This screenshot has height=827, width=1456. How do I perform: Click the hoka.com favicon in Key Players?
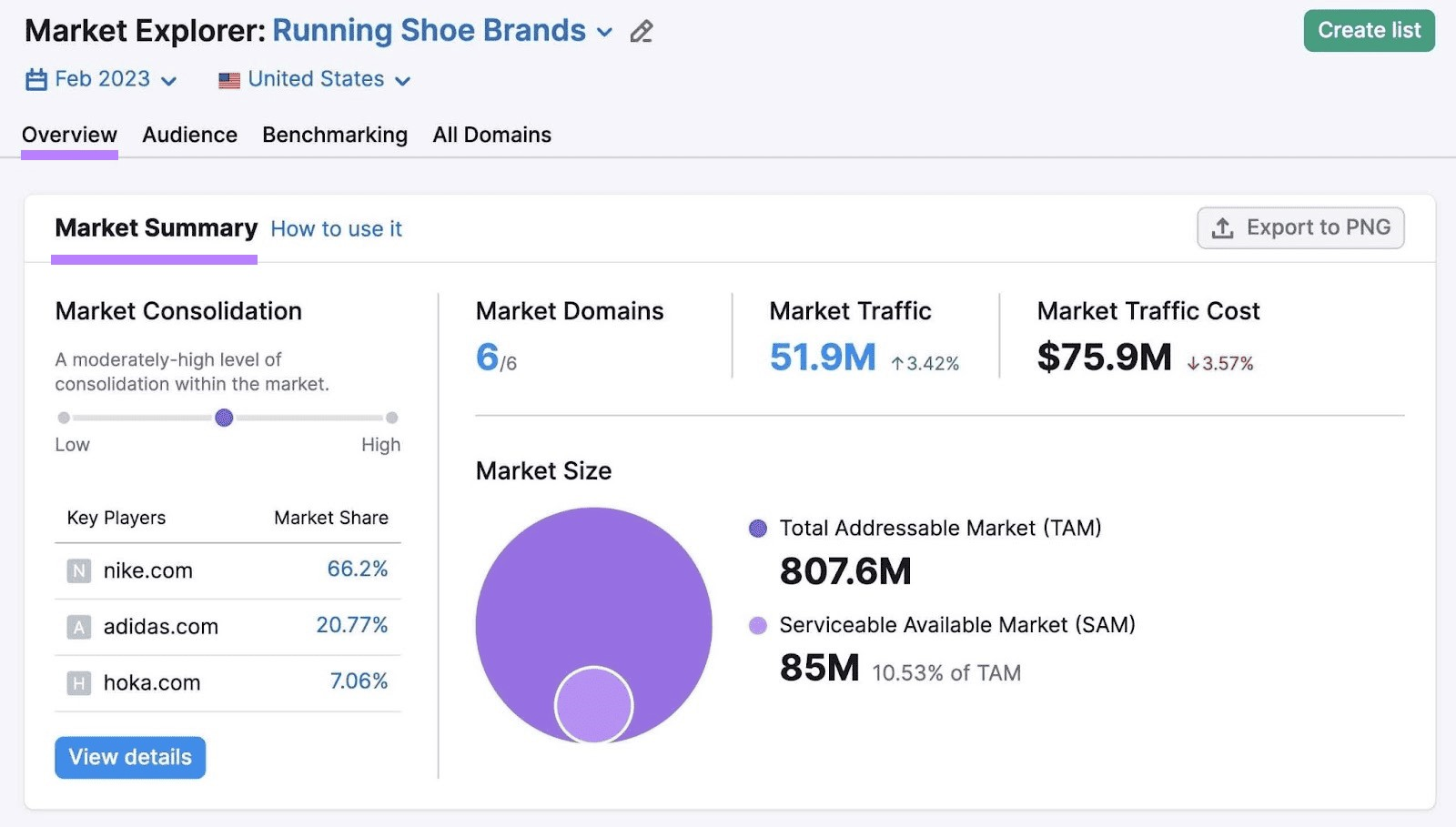pos(79,683)
